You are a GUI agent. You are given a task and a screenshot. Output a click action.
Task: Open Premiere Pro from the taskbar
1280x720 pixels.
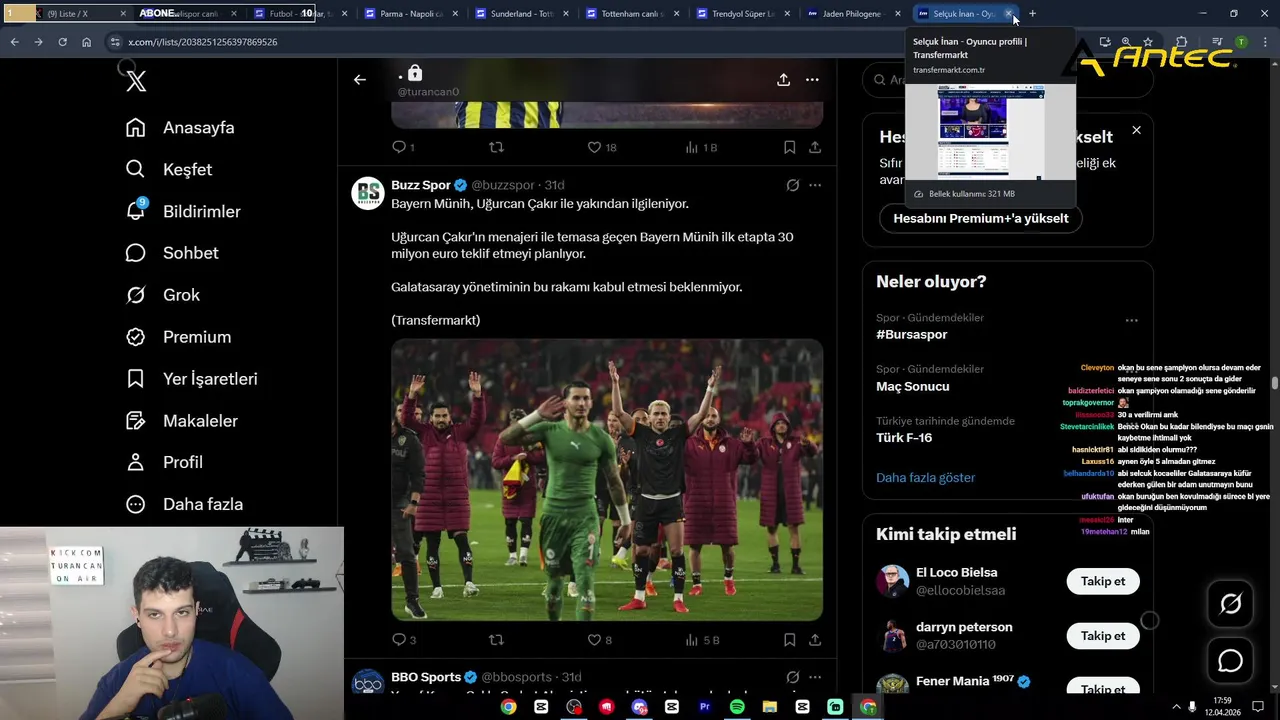tap(704, 707)
